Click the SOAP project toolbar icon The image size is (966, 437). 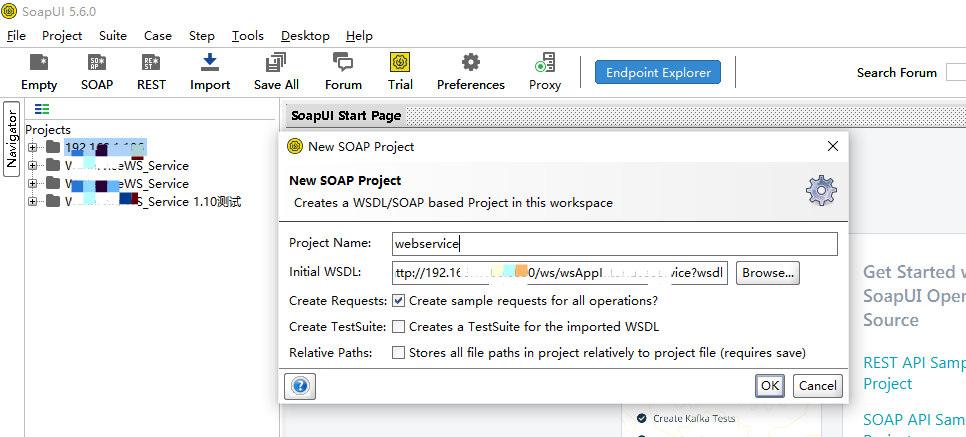pyautogui.click(x=97, y=72)
